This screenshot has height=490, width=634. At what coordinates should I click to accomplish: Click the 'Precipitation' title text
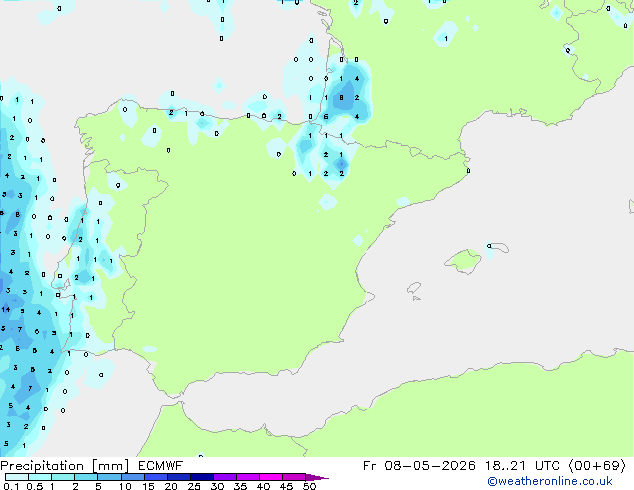point(42,466)
